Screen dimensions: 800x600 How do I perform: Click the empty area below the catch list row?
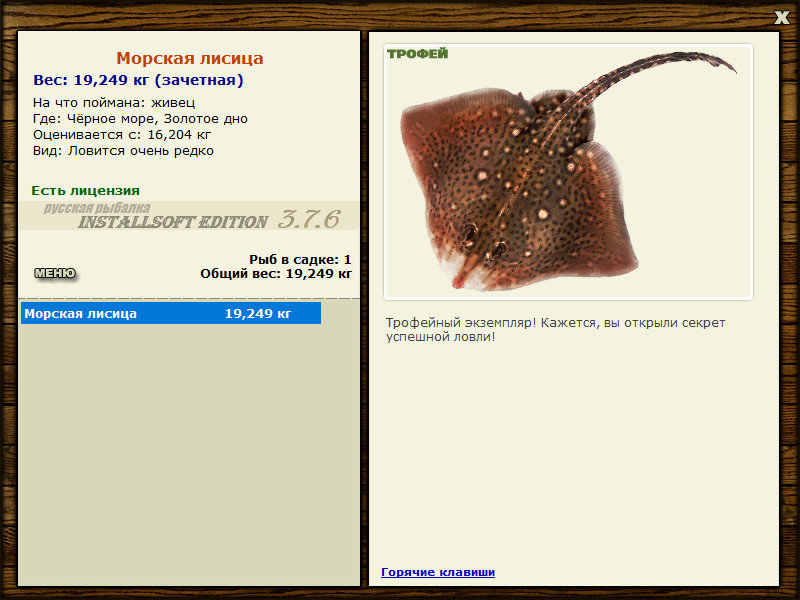[x=189, y=454]
